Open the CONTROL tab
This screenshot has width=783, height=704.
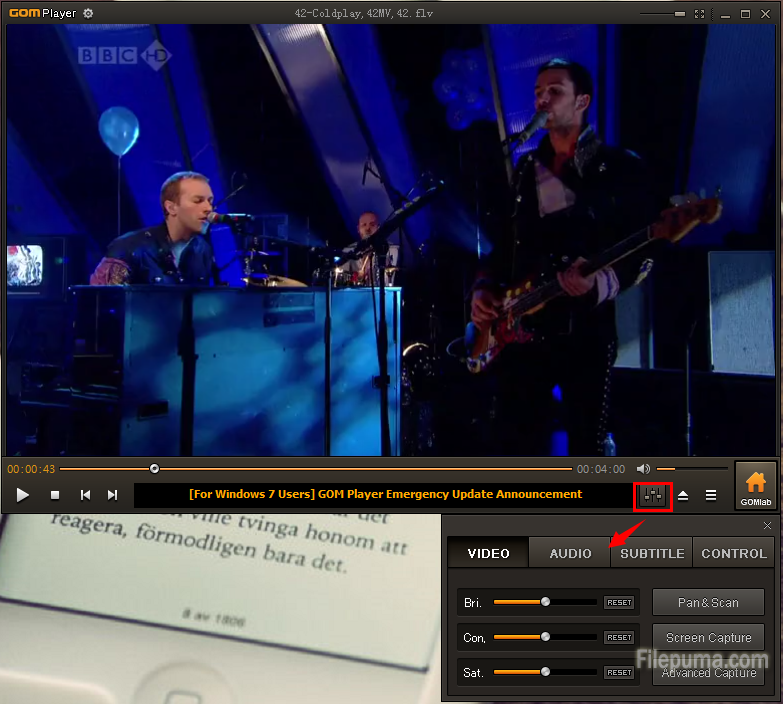pos(733,553)
